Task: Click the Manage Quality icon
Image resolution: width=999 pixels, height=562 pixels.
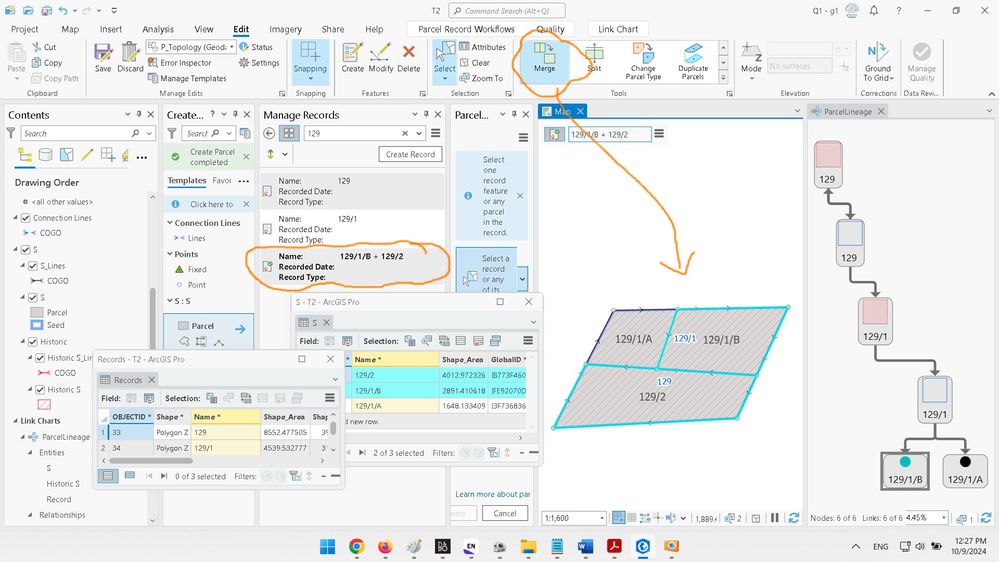Action: coord(921,62)
